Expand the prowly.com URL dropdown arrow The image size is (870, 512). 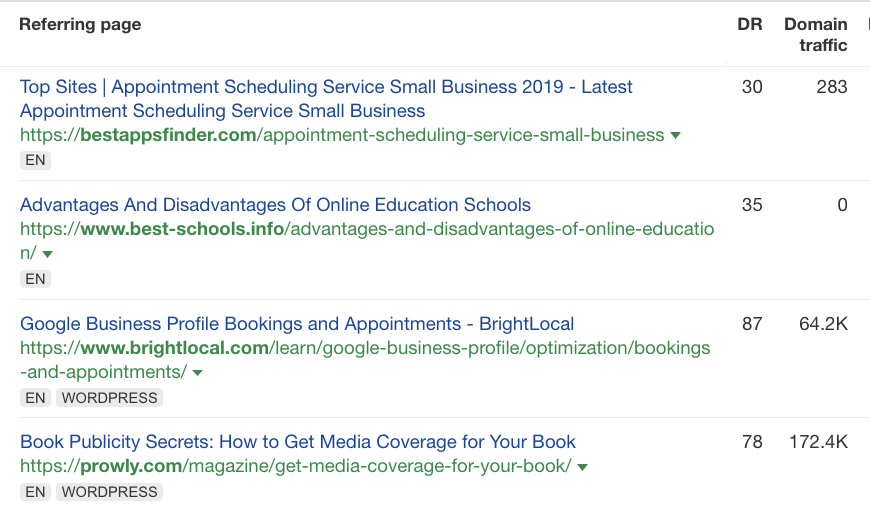point(582,467)
